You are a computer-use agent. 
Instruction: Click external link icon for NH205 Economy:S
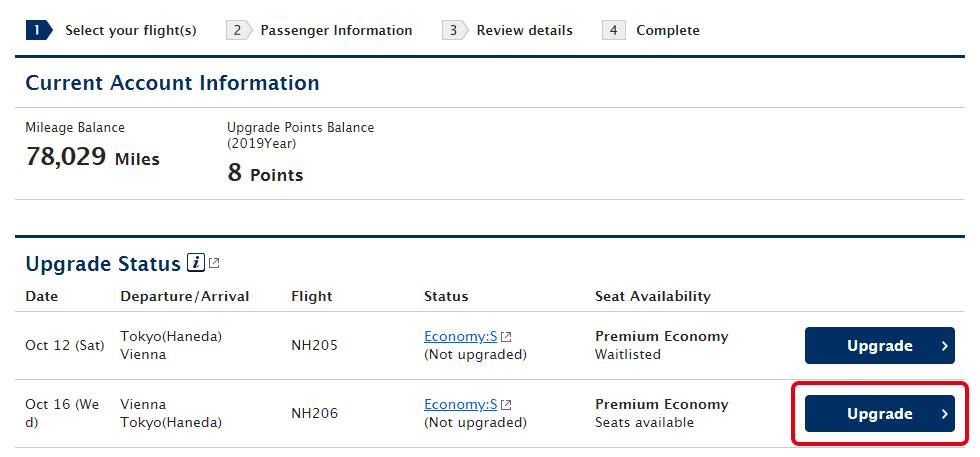(x=506, y=337)
